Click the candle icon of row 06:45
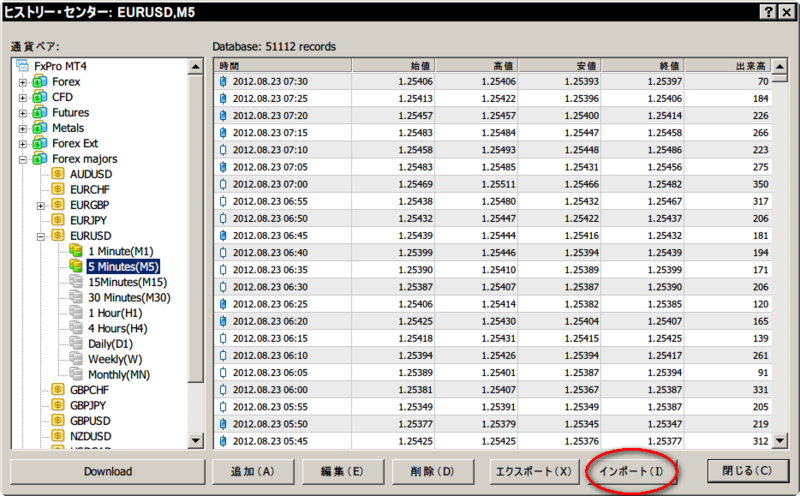Viewport: 800px width, 496px height. click(x=223, y=235)
